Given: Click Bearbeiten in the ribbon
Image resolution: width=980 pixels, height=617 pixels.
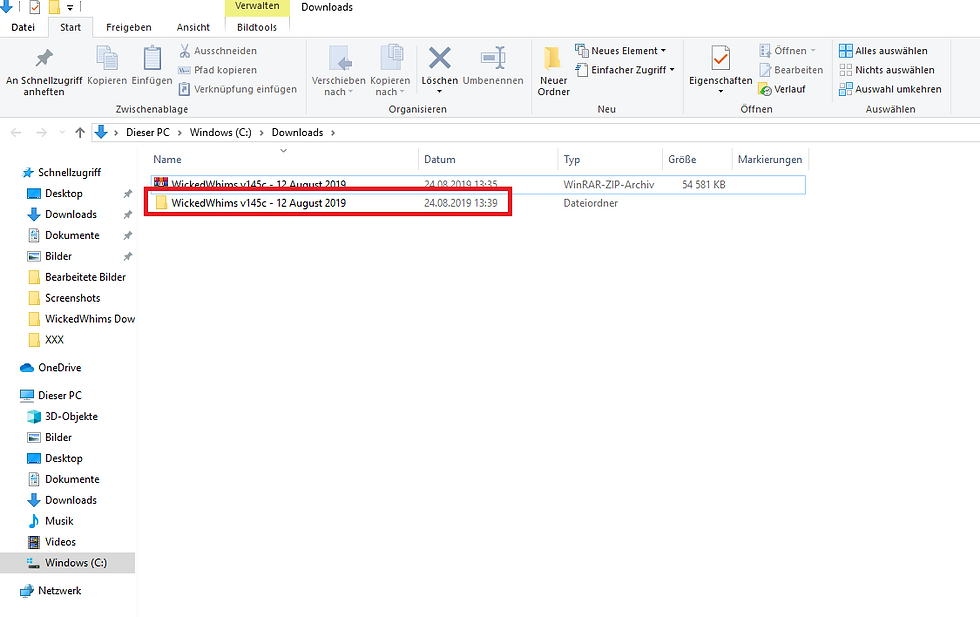Looking at the screenshot, I should tap(791, 70).
